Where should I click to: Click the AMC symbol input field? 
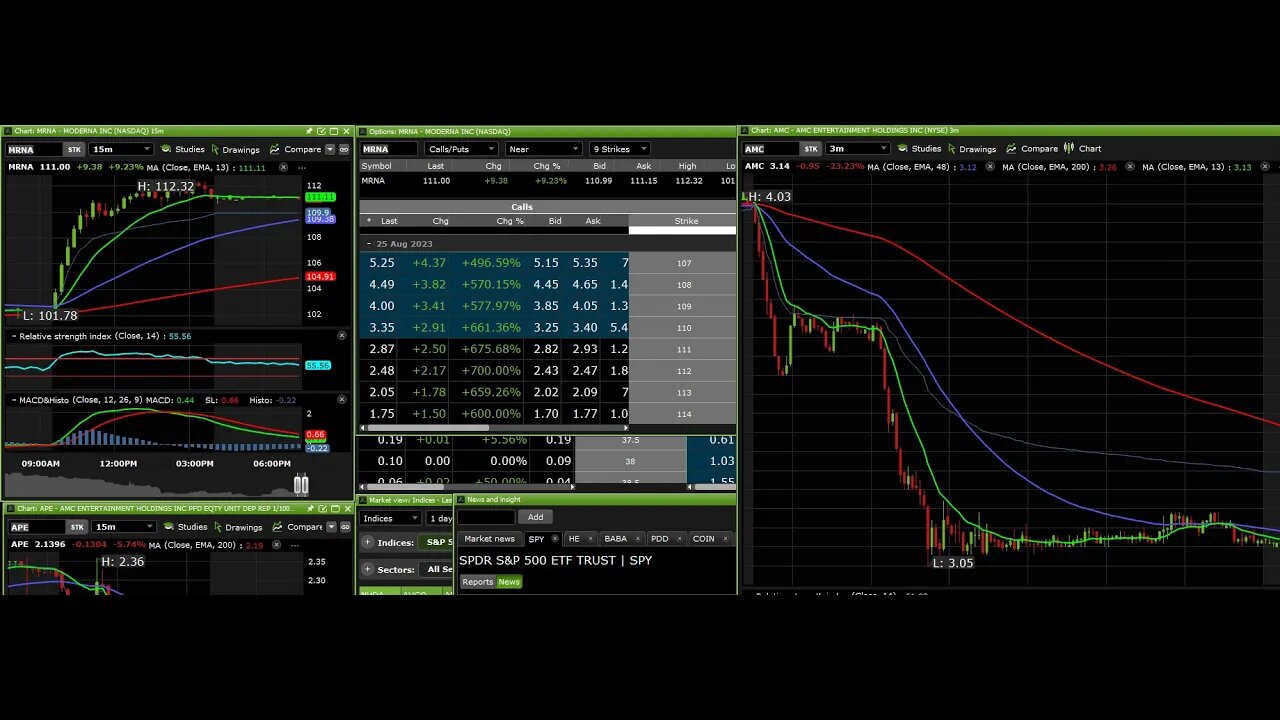(770, 148)
